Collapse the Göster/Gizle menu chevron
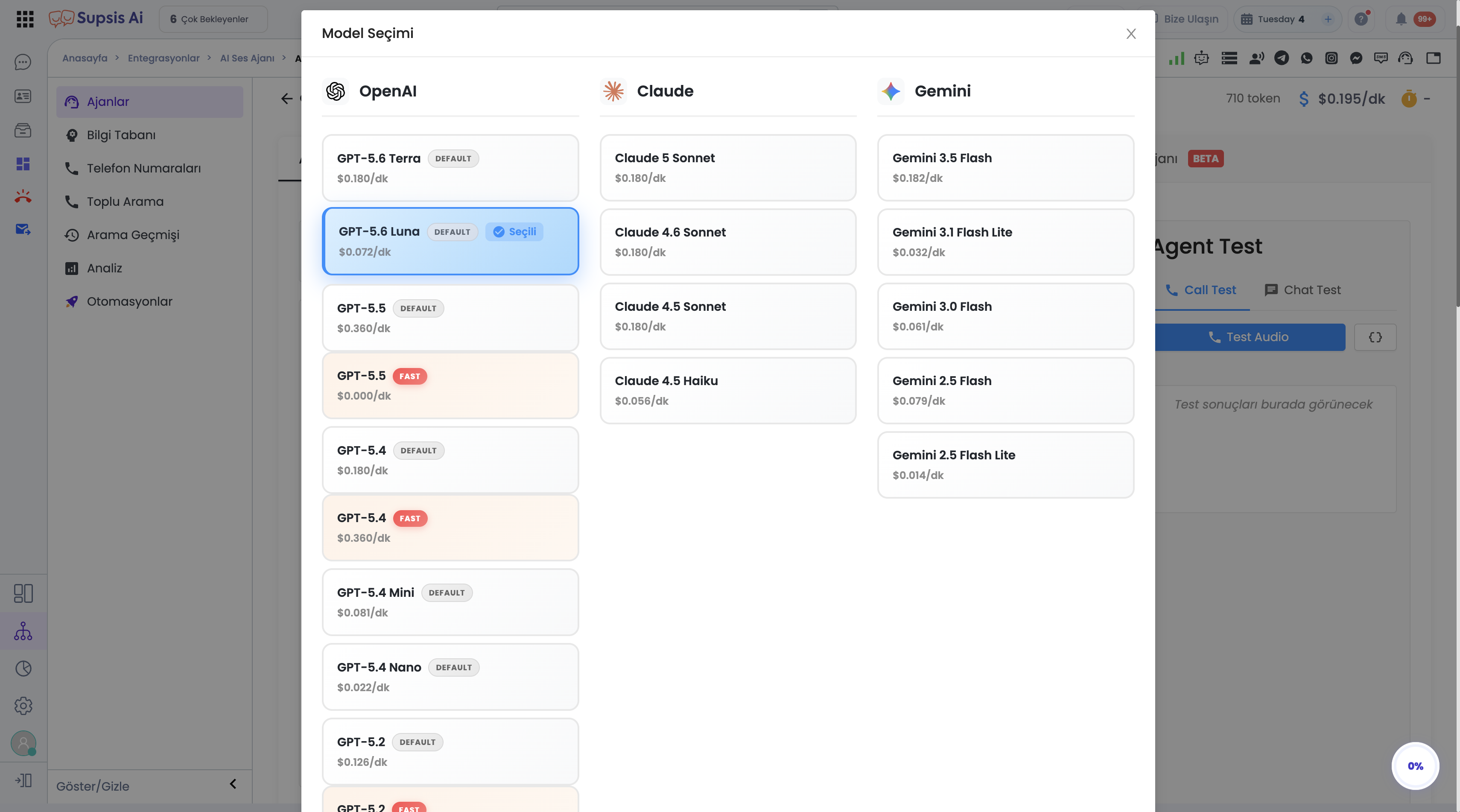 click(x=233, y=784)
